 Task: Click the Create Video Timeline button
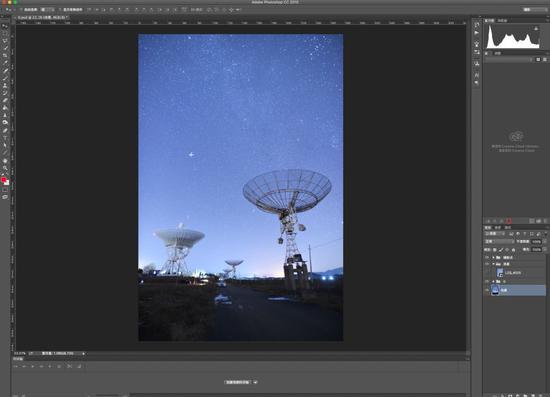coord(237,382)
